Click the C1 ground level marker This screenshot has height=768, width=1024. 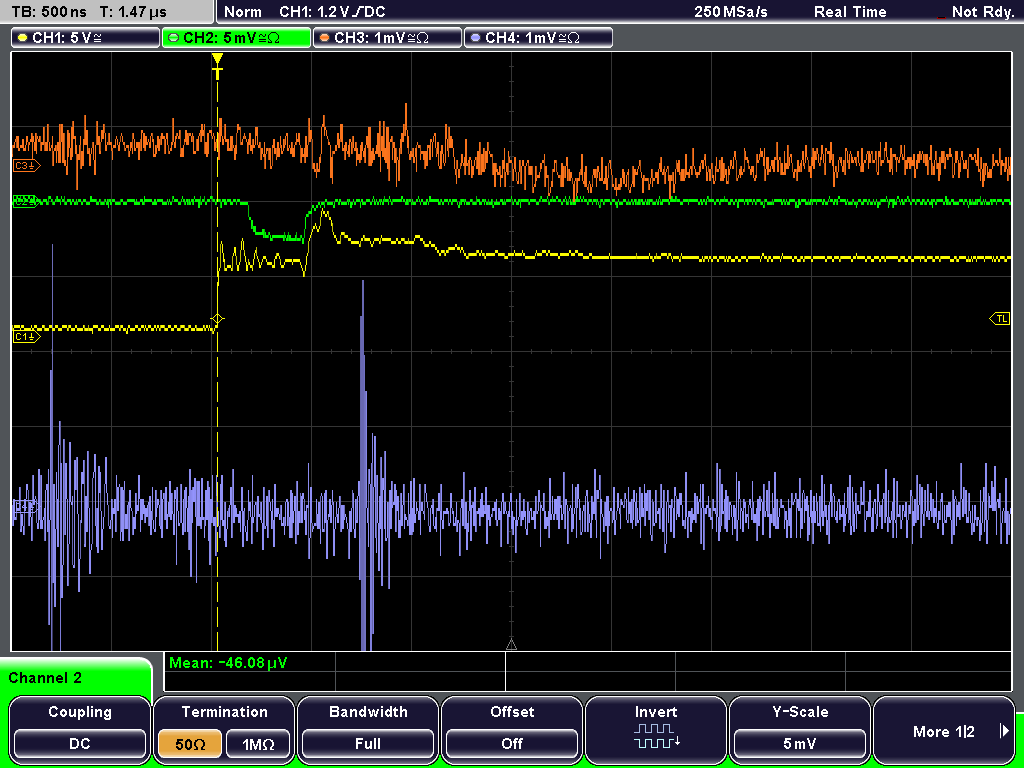27,336
